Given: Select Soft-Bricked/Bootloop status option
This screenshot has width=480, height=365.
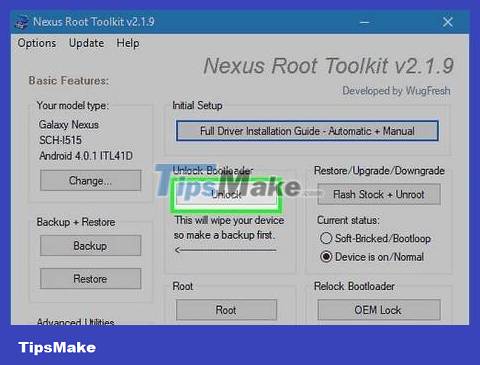Looking at the screenshot, I should (375, 238).
